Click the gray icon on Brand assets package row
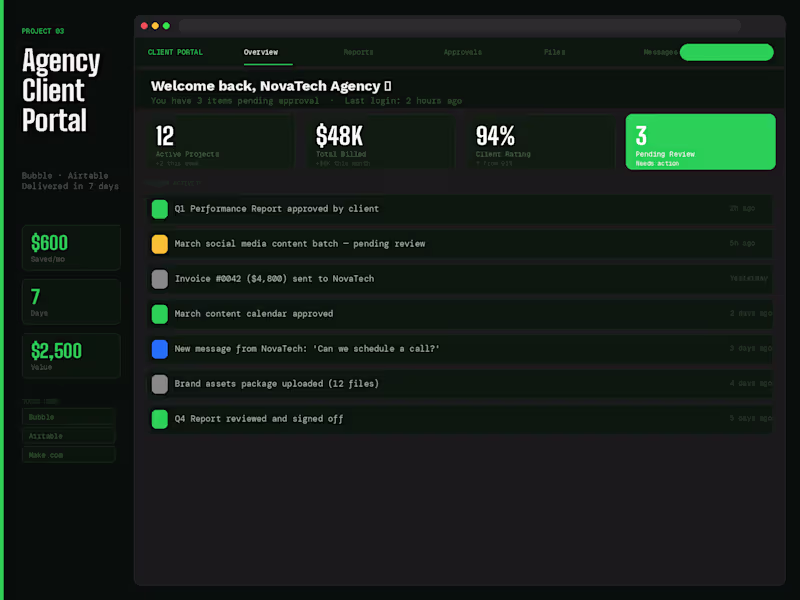The image size is (800, 600). [159, 383]
